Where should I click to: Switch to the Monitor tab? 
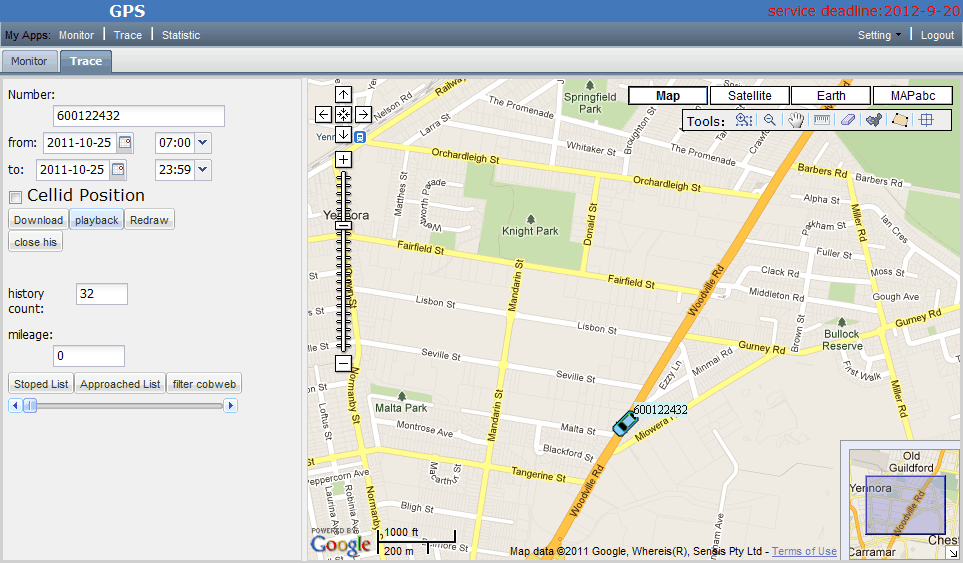pyautogui.click(x=29, y=61)
